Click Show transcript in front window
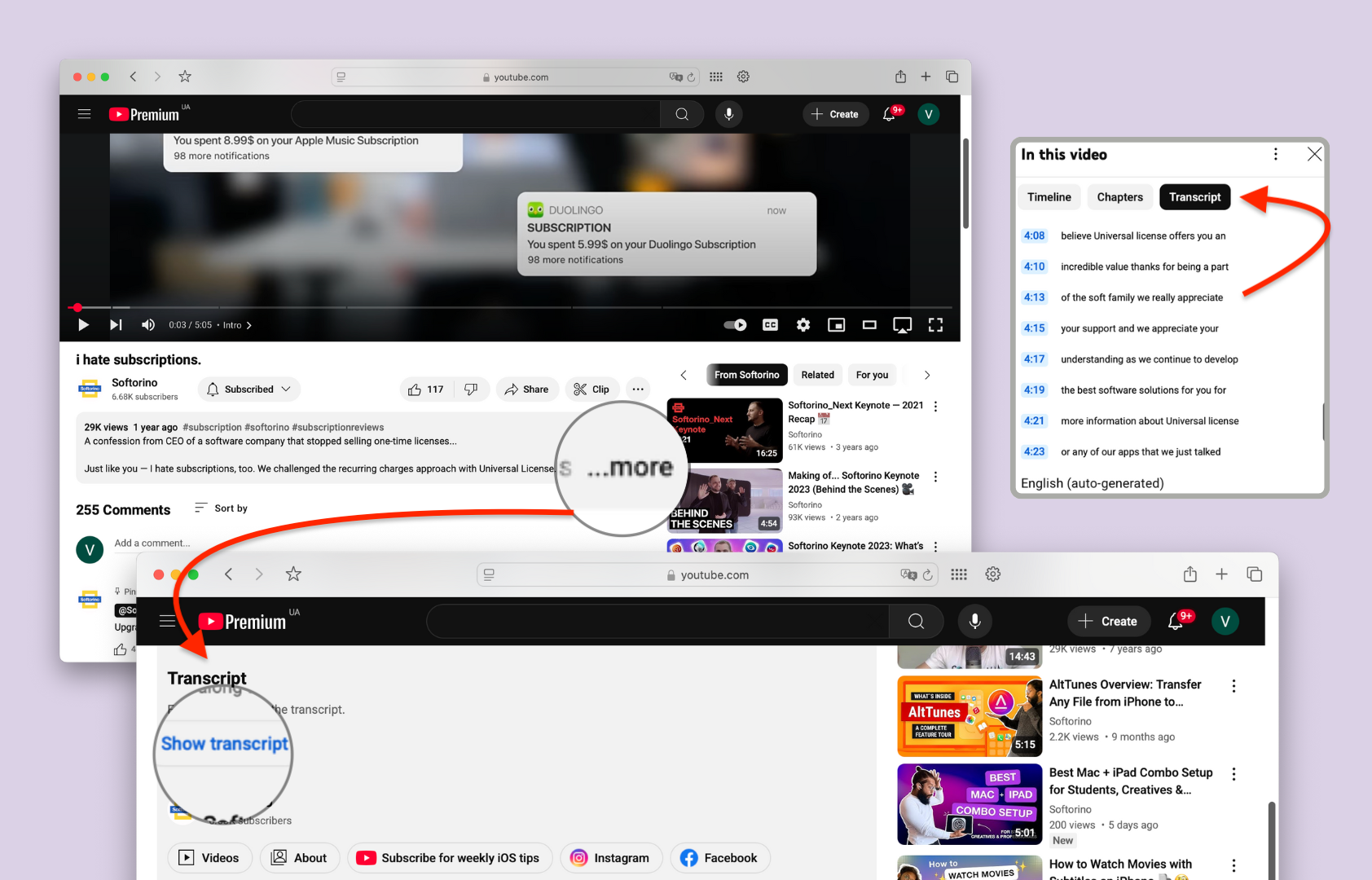 tap(225, 744)
